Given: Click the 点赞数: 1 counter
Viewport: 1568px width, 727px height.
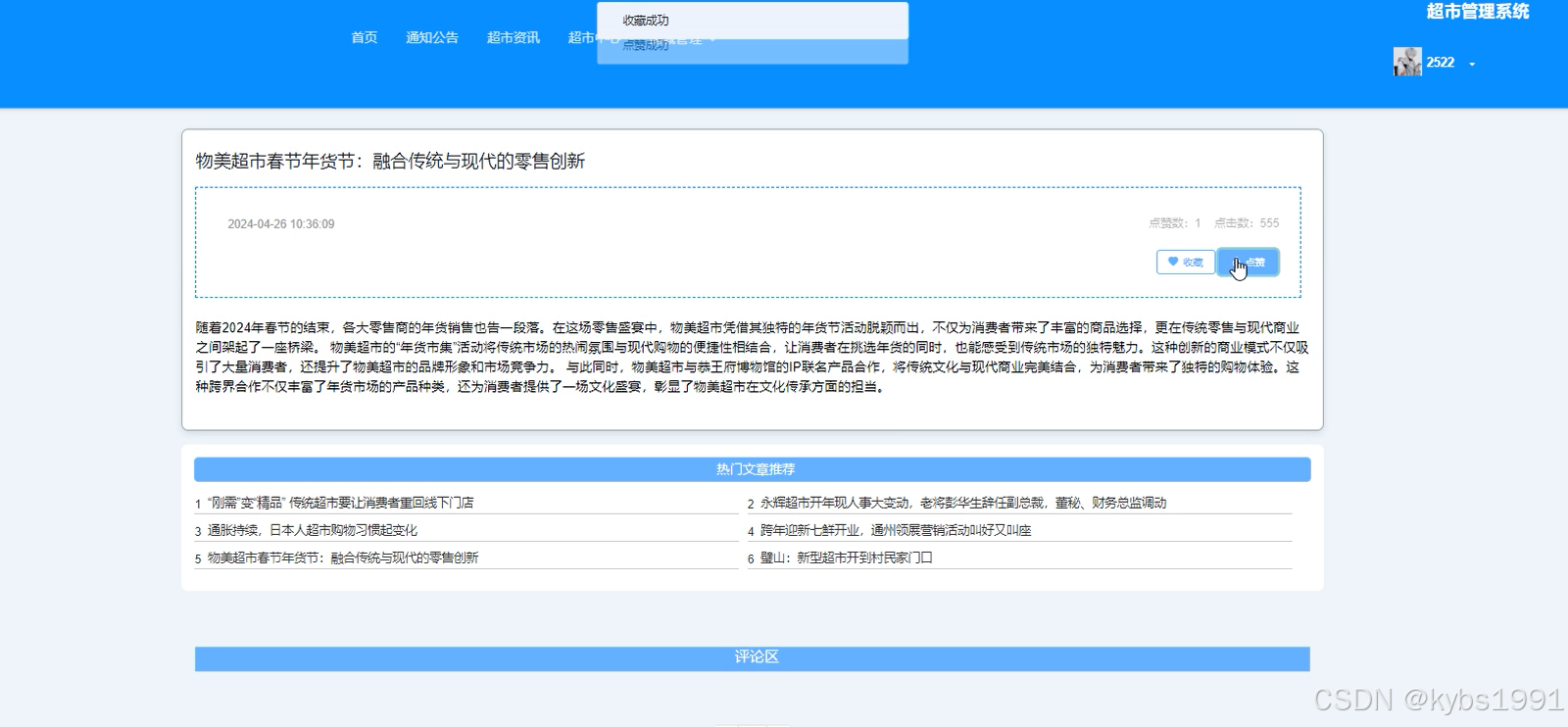Looking at the screenshot, I should 1175,223.
